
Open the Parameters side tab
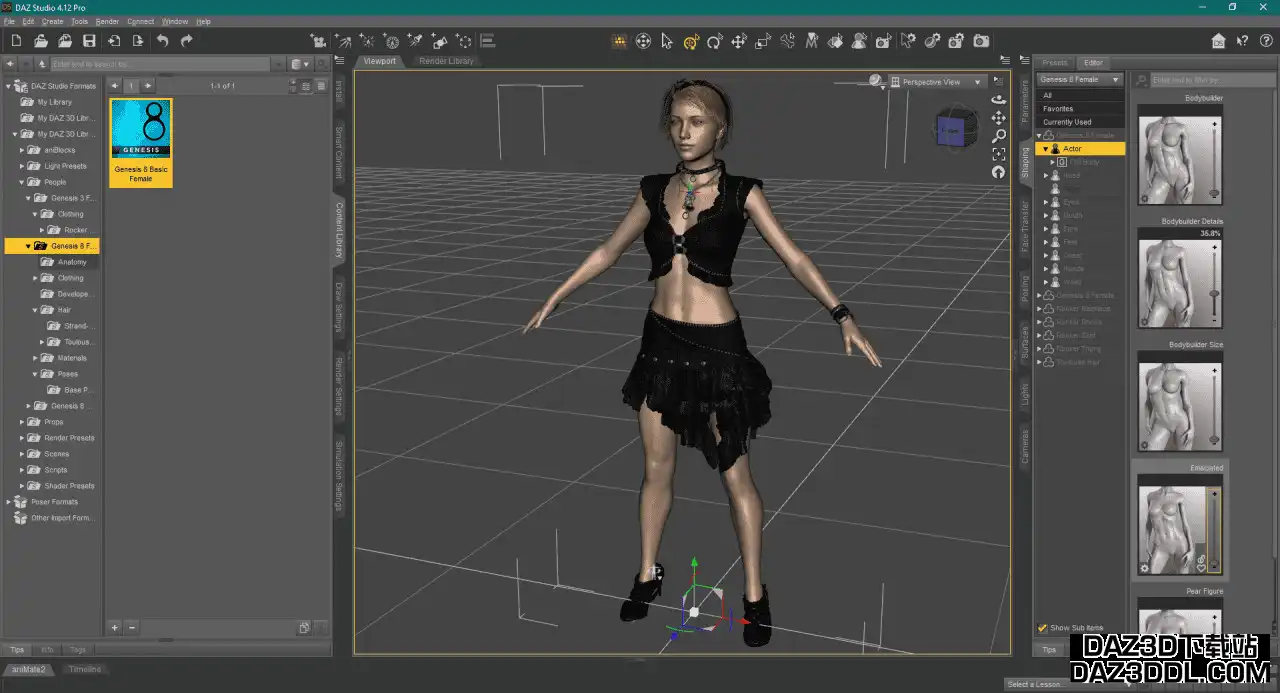[1024, 101]
